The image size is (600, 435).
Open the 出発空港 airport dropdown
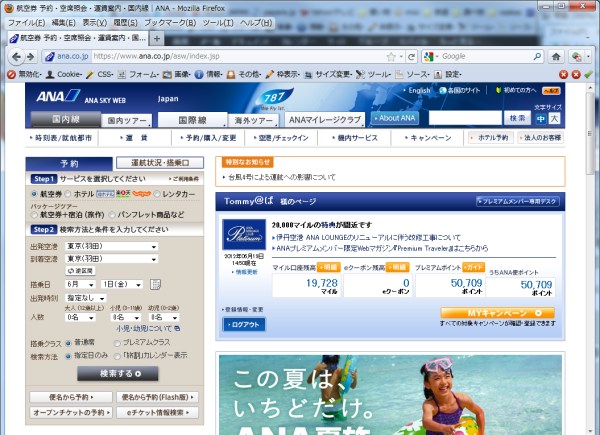coord(111,246)
